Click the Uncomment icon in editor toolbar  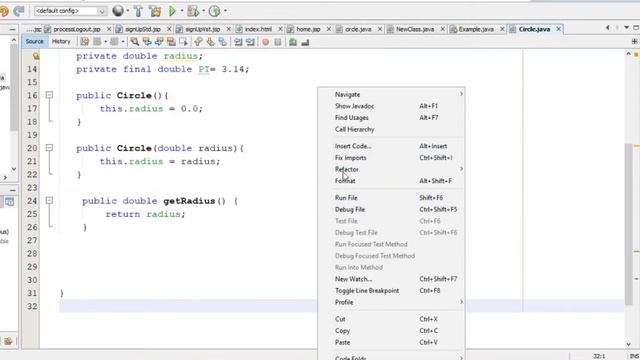(x=305, y=42)
